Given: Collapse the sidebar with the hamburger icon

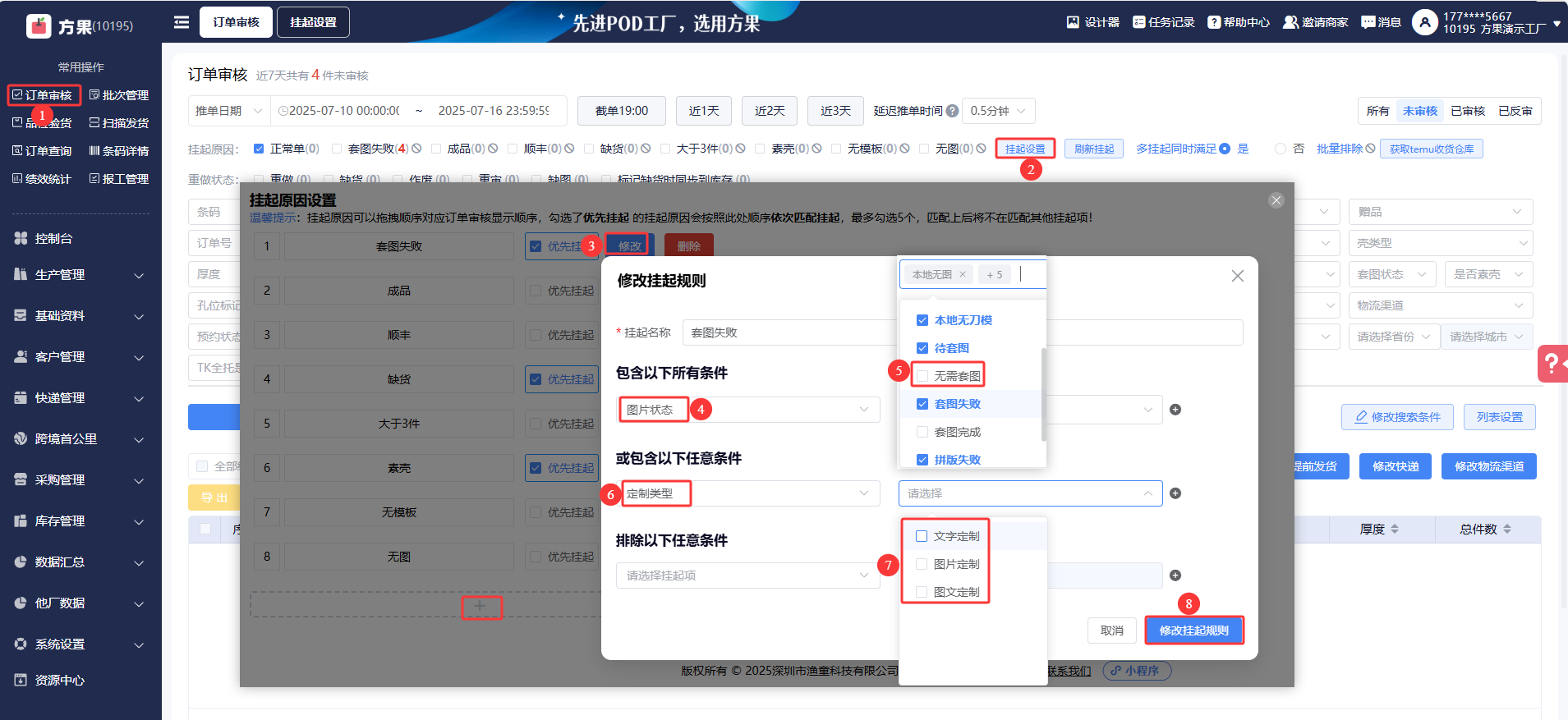Looking at the screenshot, I should (182, 22).
